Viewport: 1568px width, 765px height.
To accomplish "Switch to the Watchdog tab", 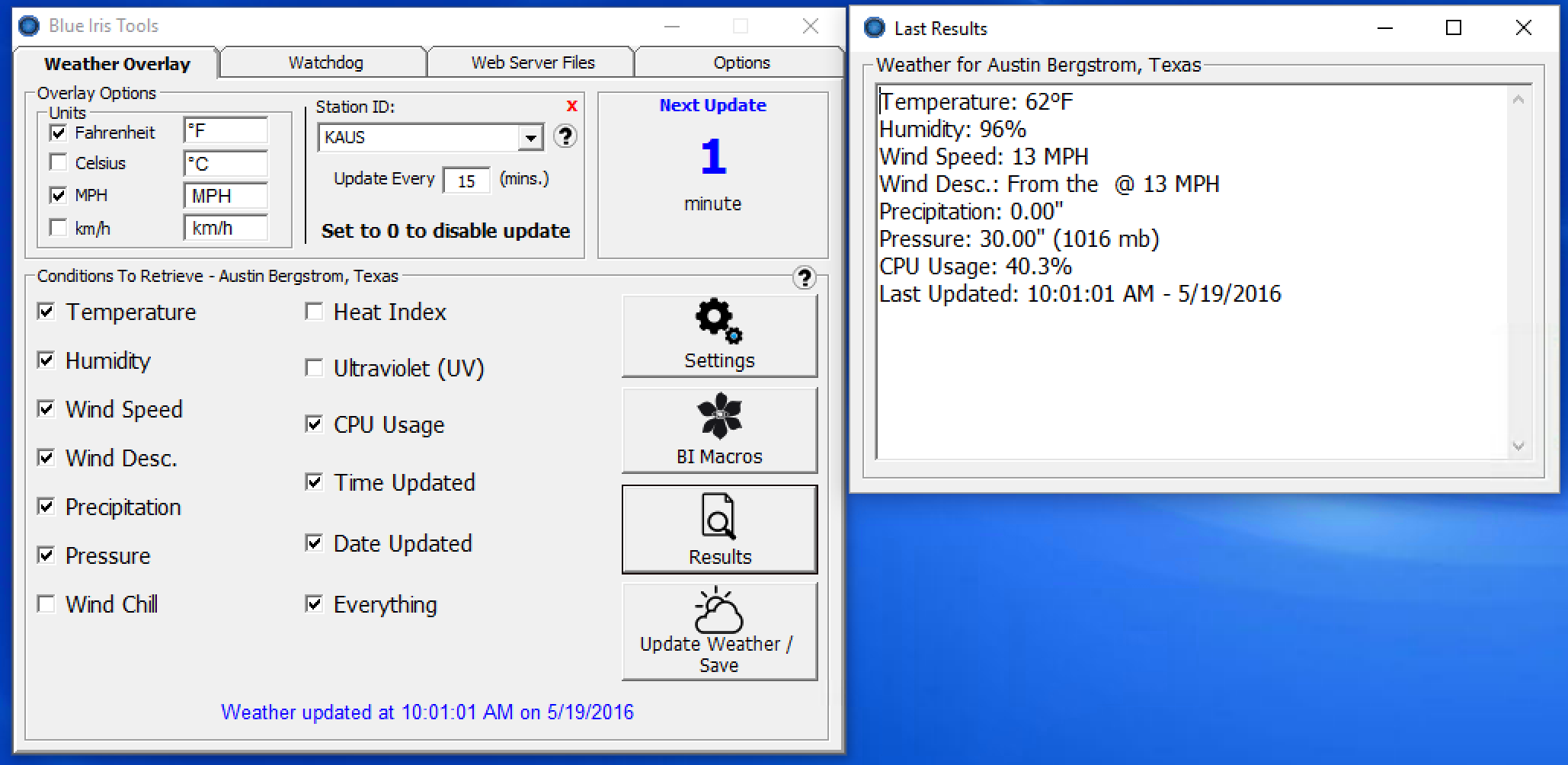I will (325, 62).
